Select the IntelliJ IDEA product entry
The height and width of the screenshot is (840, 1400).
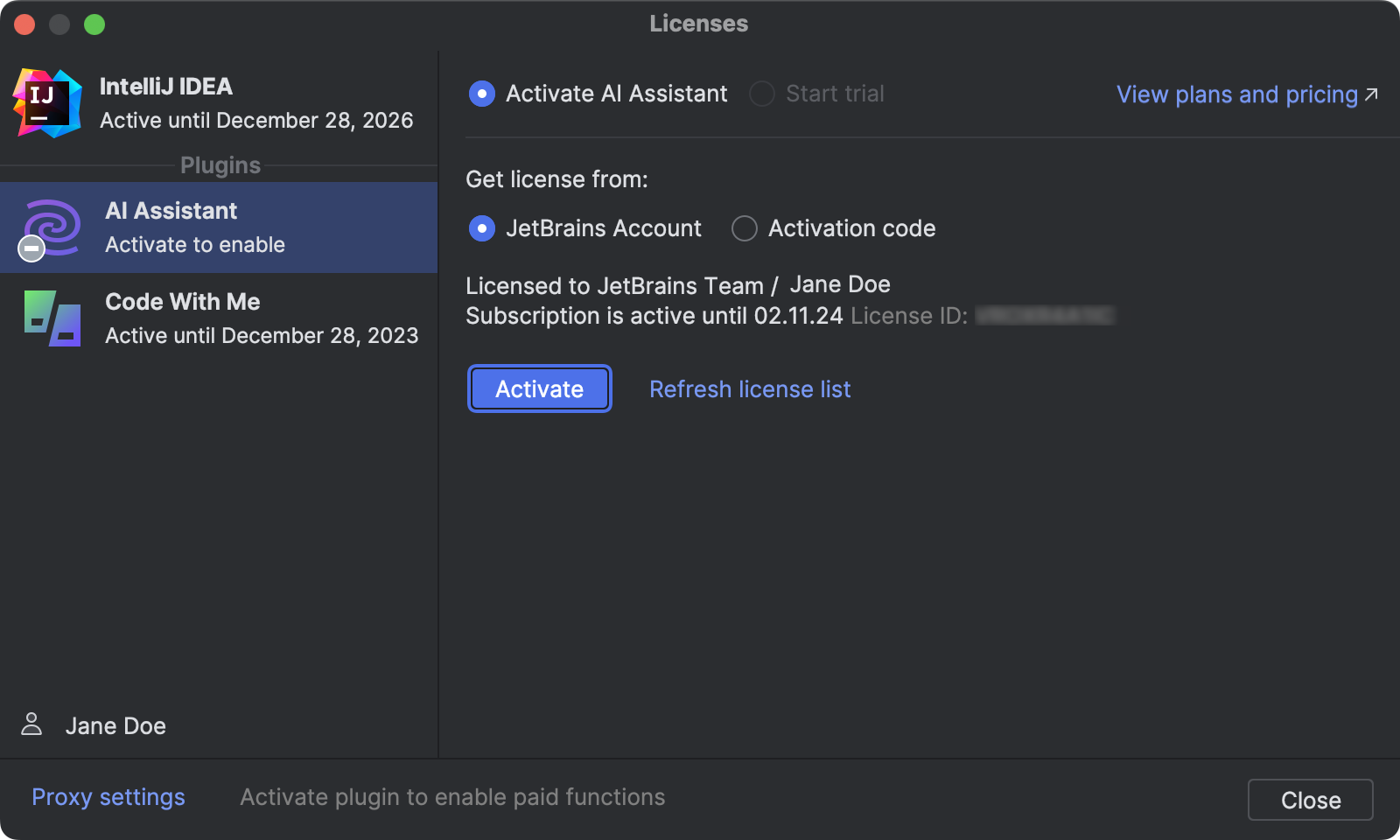219,103
